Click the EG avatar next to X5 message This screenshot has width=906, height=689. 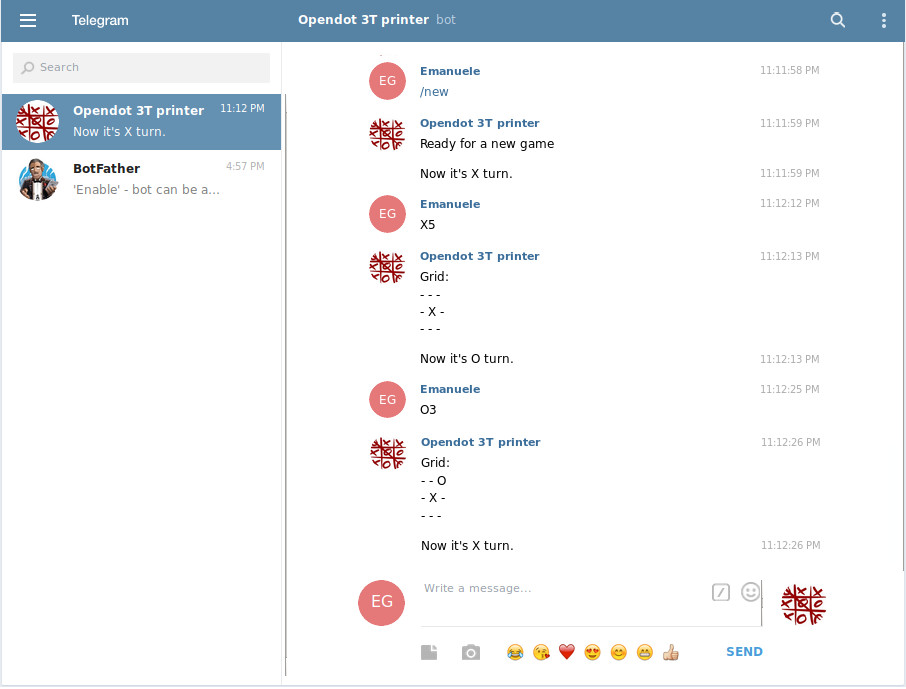tap(387, 214)
